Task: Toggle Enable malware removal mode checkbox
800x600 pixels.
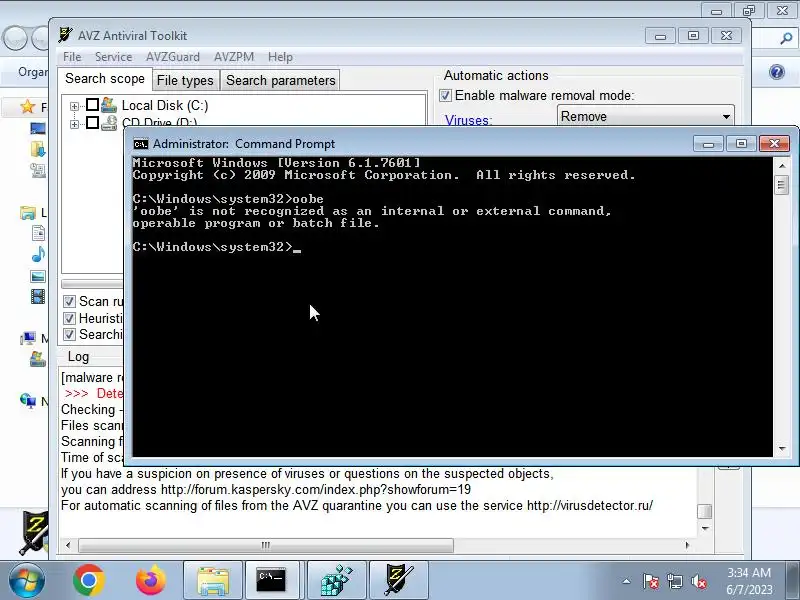Action: point(445,95)
